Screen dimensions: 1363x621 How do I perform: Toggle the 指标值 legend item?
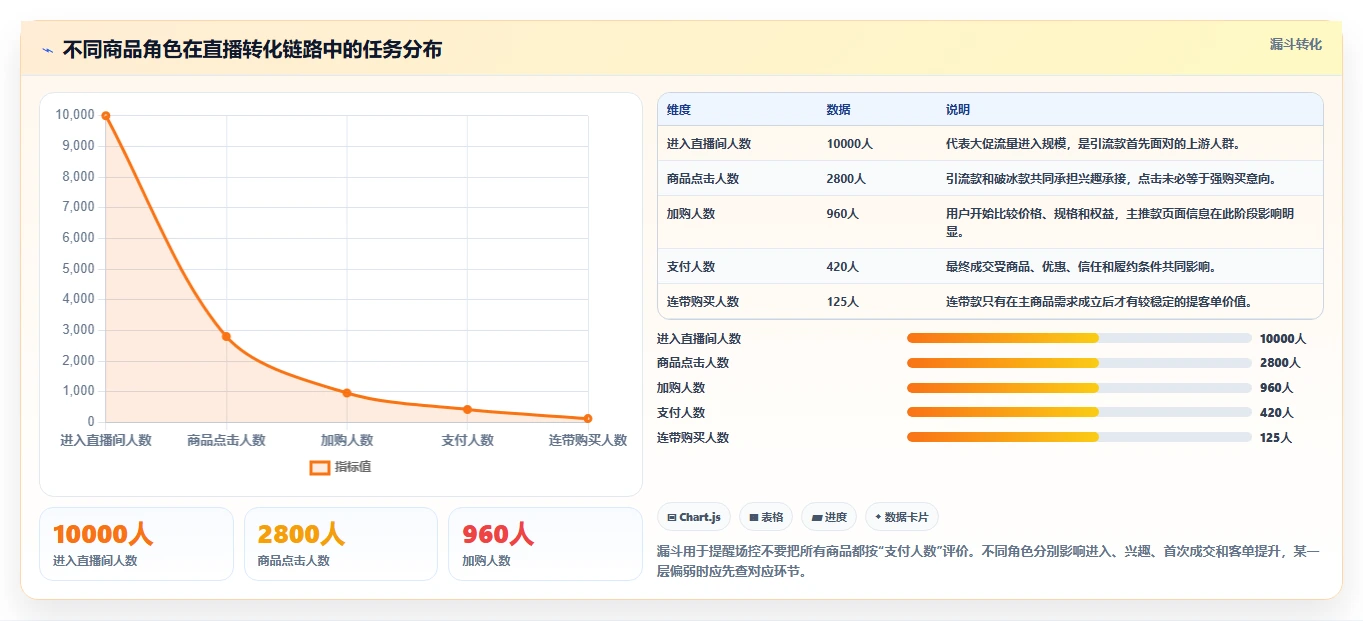click(x=341, y=467)
